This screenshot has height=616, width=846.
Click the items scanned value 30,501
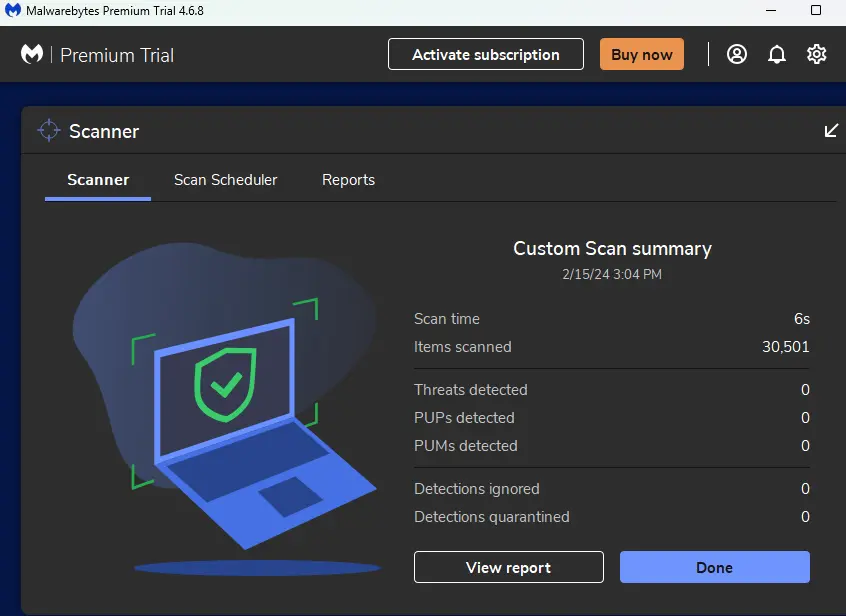786,347
